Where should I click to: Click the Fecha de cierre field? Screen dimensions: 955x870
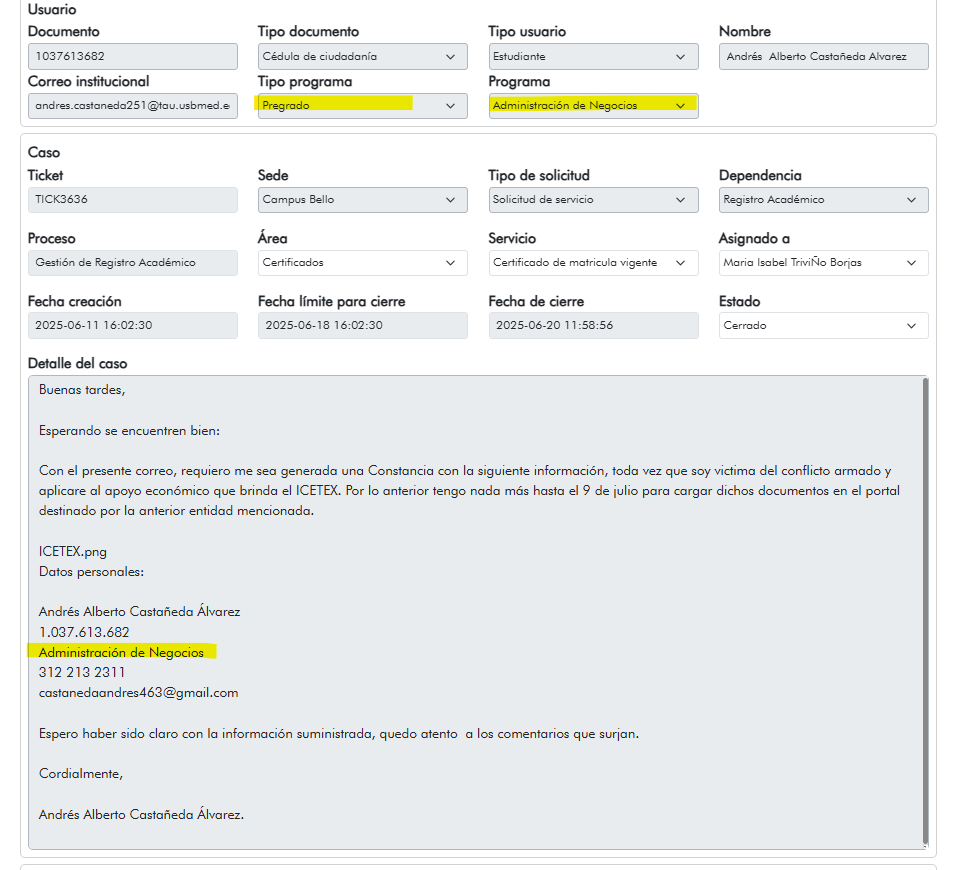[x=593, y=325]
